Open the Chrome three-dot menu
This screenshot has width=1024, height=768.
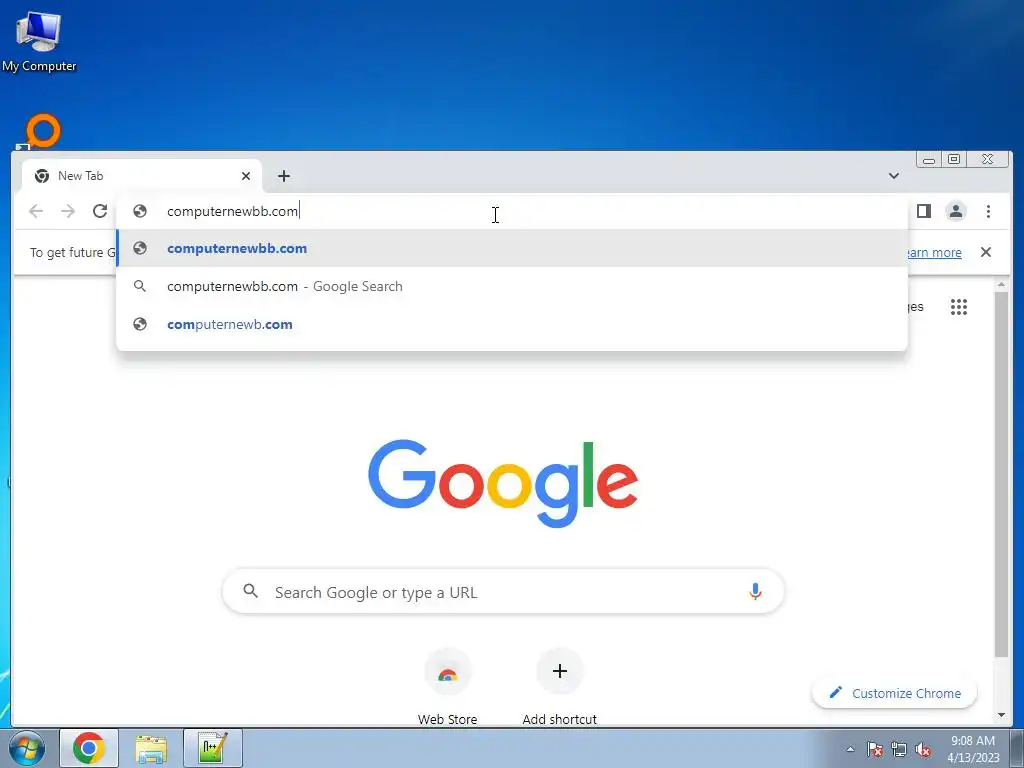(988, 211)
